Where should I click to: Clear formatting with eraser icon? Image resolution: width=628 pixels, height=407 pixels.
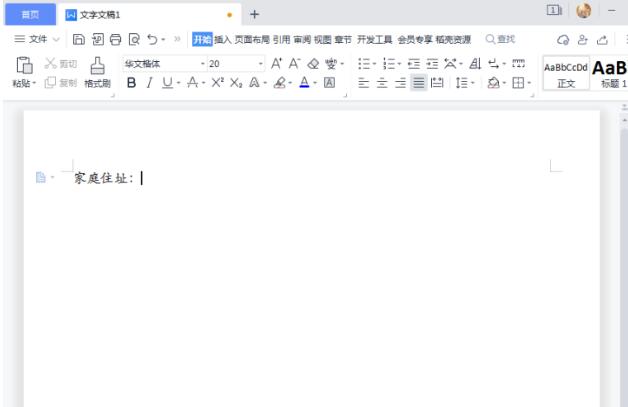coord(313,63)
